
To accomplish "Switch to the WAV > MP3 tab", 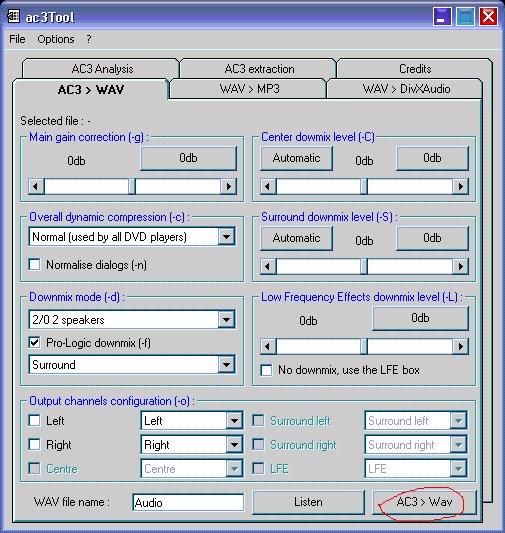I will click(x=249, y=89).
